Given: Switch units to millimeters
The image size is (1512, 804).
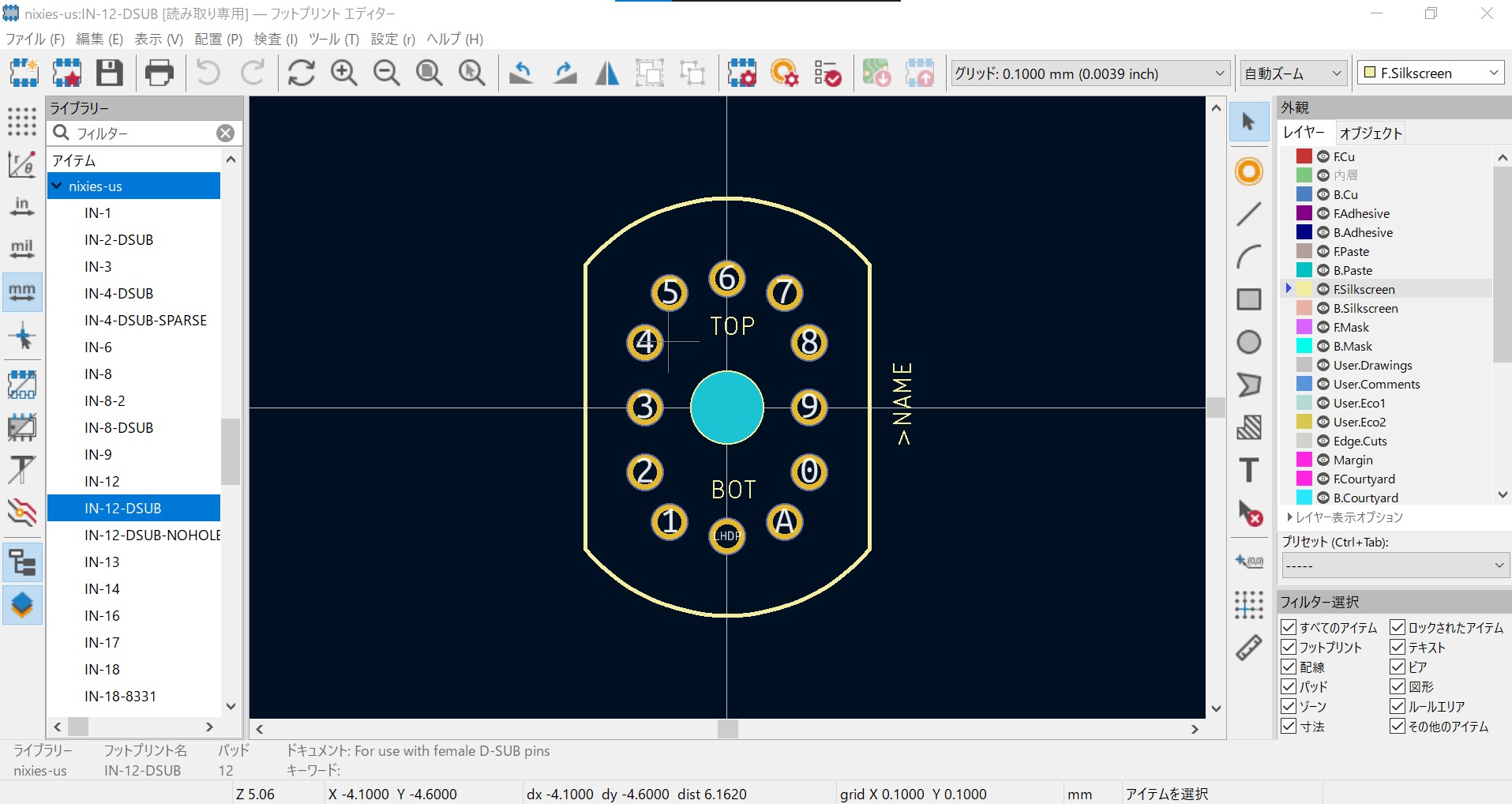Looking at the screenshot, I should pos(22,292).
